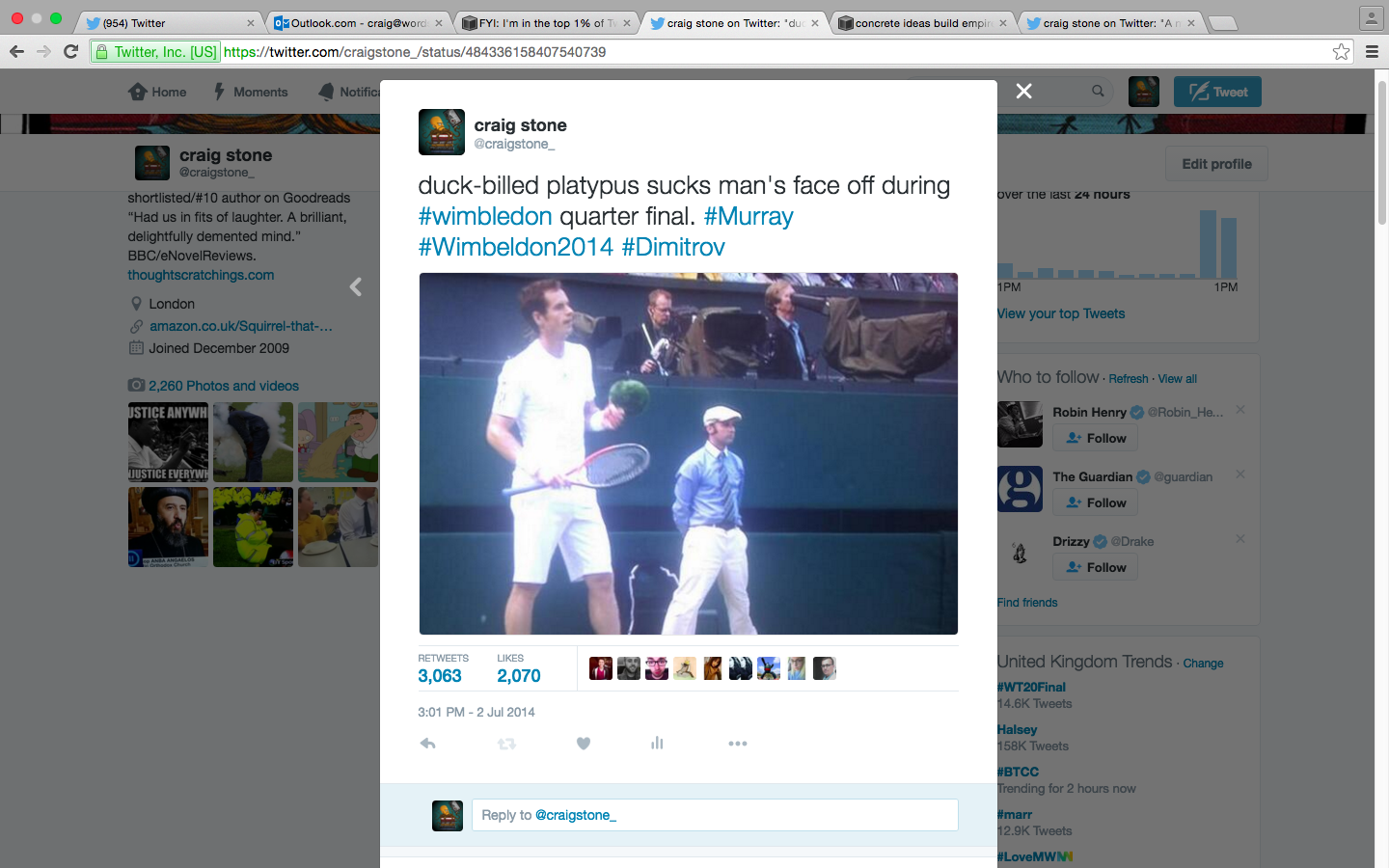Click the search magnifier icon
Viewport: 1389px width, 868px height.
[x=1098, y=91]
